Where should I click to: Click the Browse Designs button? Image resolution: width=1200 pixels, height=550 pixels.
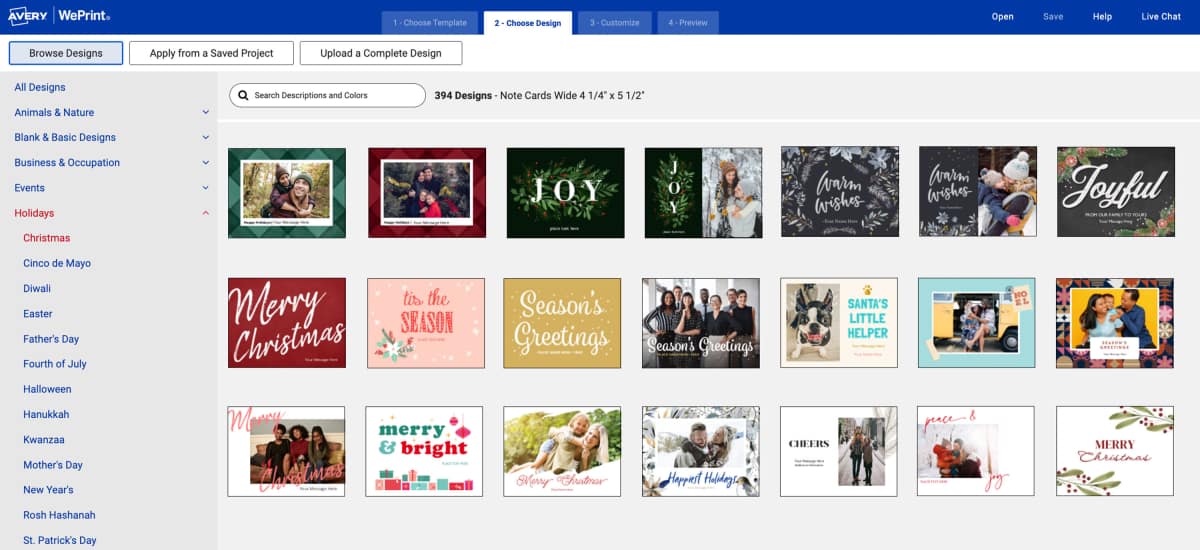66,53
